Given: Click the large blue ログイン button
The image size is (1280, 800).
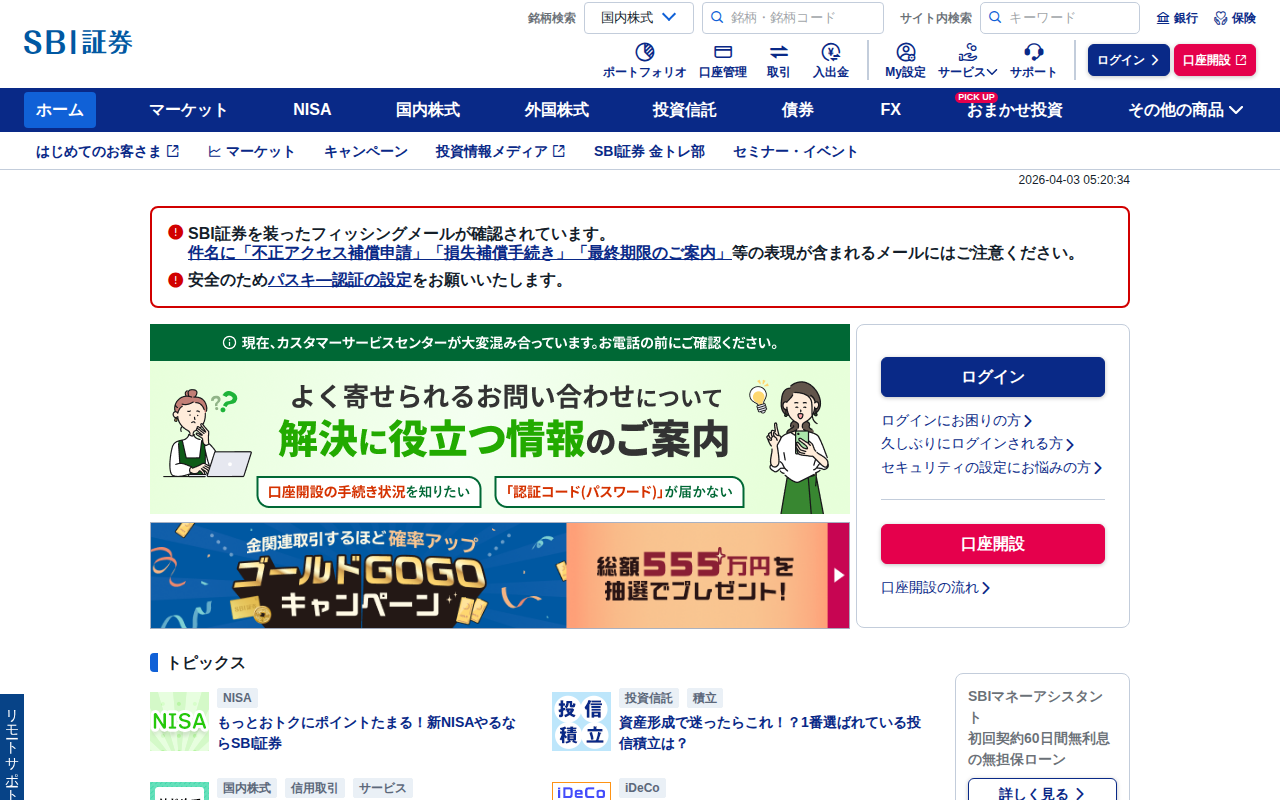Looking at the screenshot, I should [993, 377].
